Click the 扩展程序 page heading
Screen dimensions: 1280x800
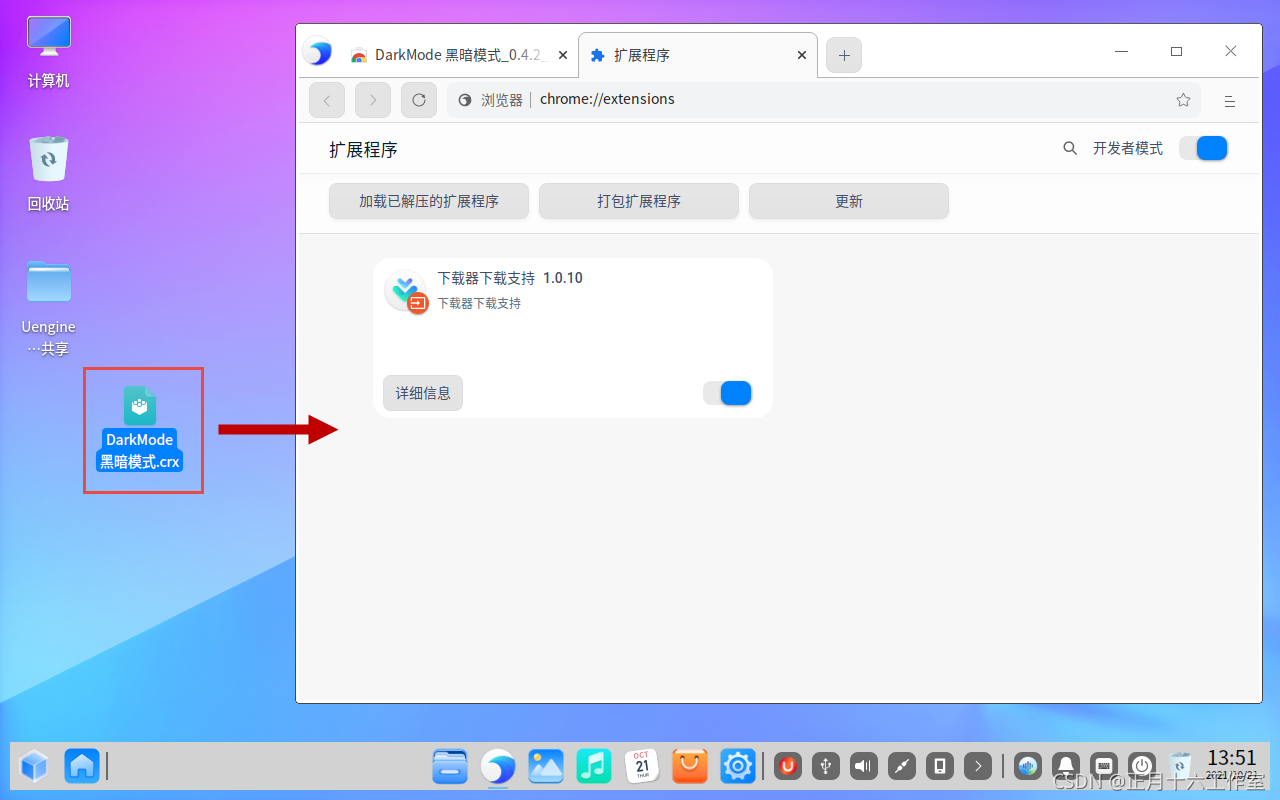[x=364, y=150]
